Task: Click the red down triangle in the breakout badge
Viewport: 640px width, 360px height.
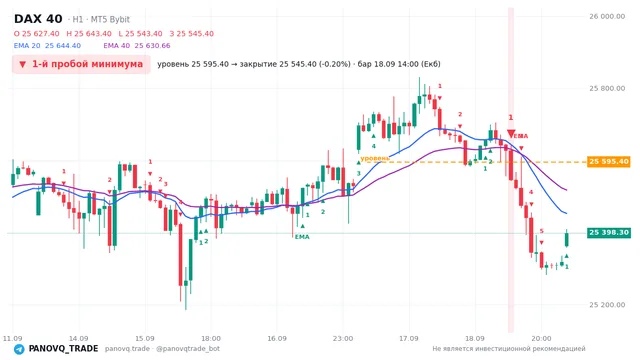Action: point(22,64)
